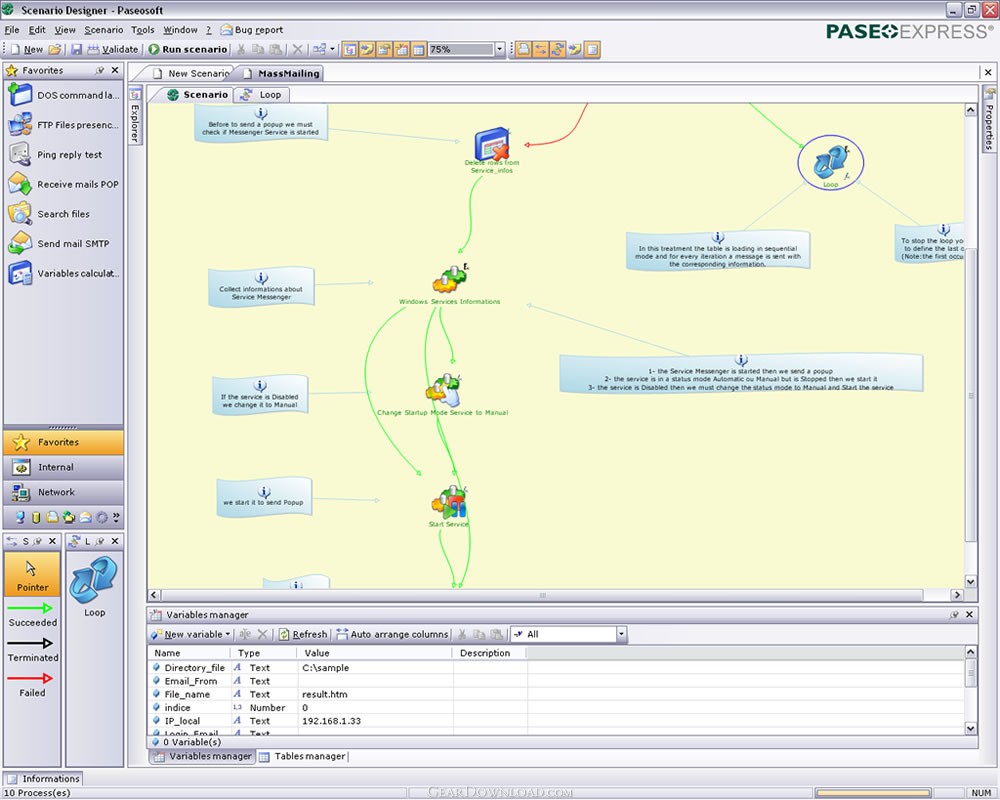Click the Variables list scroll down arrow
The image size is (1000, 800).
tap(971, 728)
